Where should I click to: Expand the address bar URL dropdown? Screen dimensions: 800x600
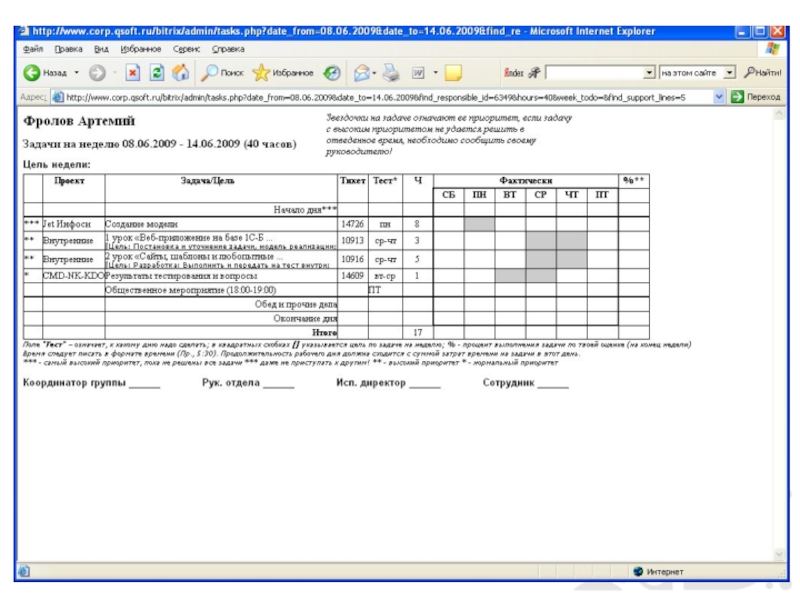pos(720,97)
